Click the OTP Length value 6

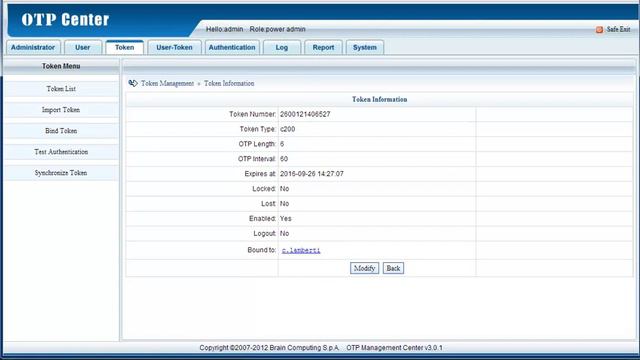click(x=282, y=144)
